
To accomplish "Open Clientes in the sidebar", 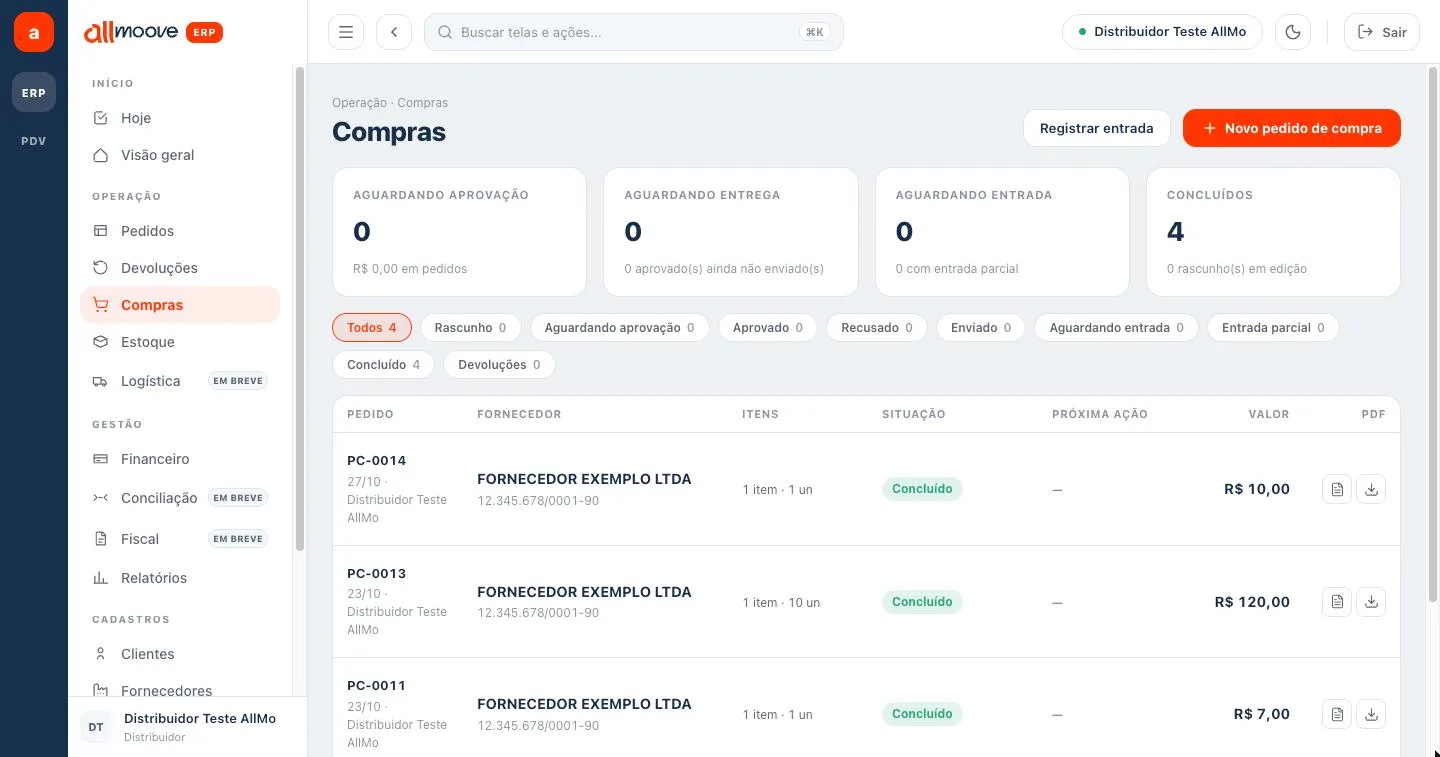I will pyautogui.click(x=180, y=654).
